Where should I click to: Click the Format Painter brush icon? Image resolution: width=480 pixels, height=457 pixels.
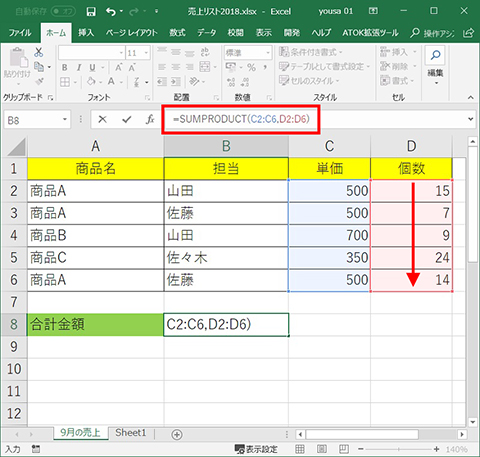(x=39, y=81)
